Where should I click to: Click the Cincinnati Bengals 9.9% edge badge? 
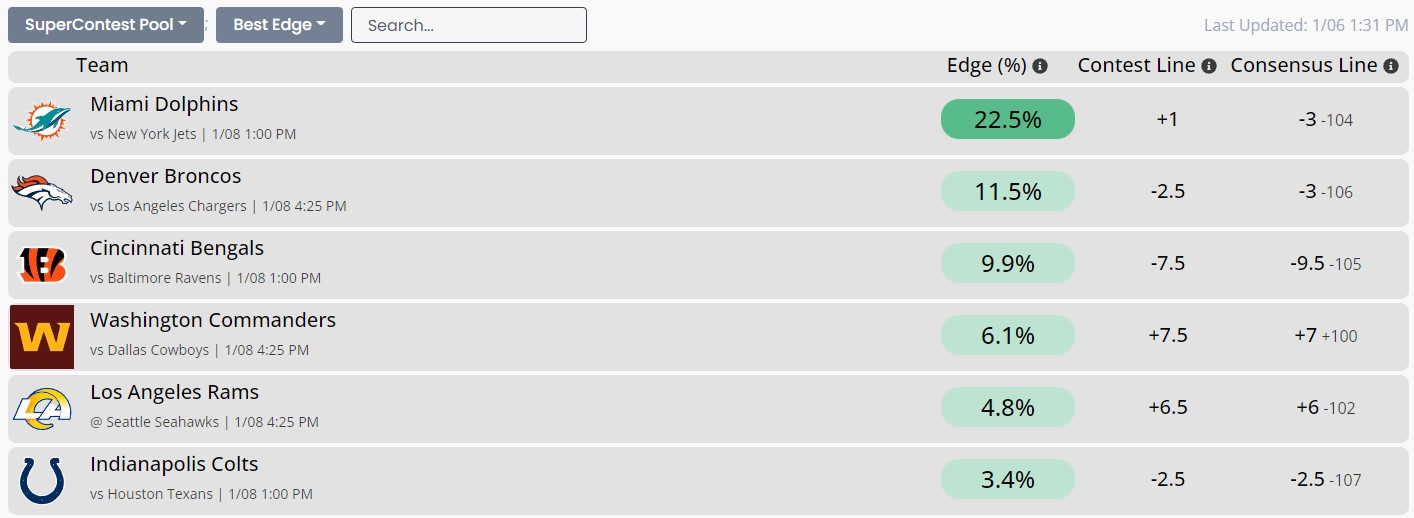(1007, 263)
